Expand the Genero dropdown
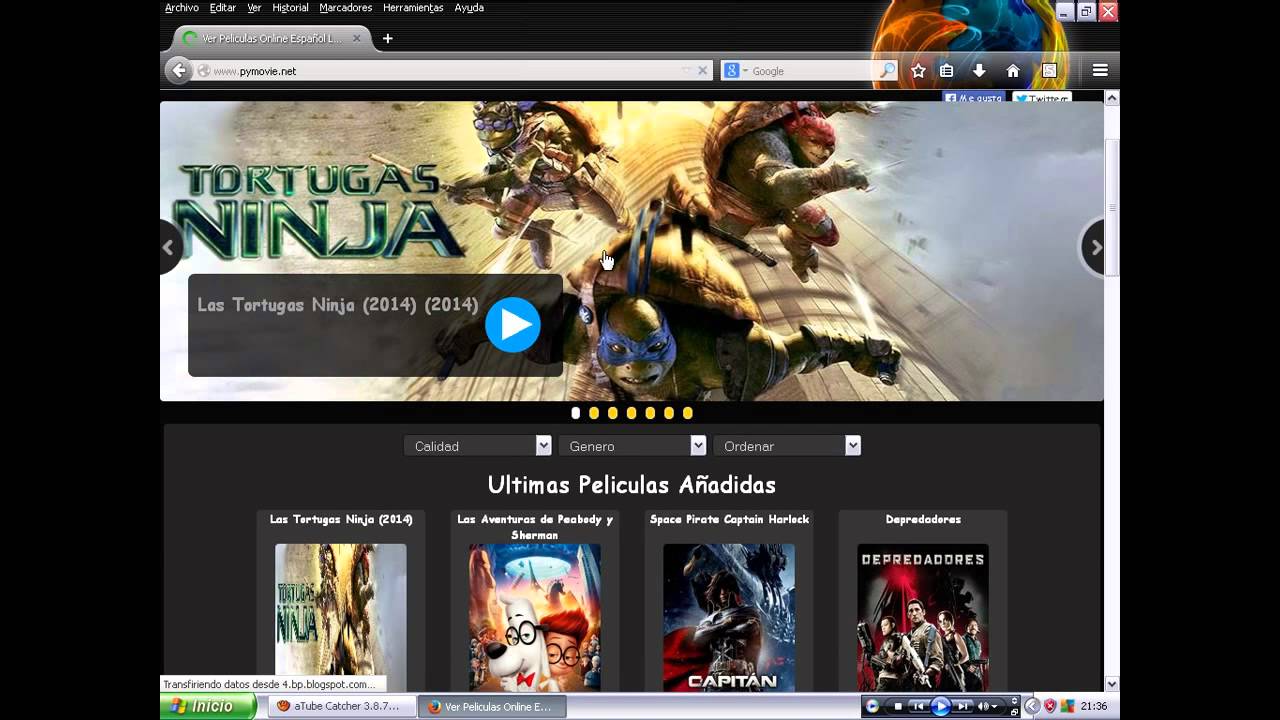This screenshot has width=1280, height=720. 633,446
